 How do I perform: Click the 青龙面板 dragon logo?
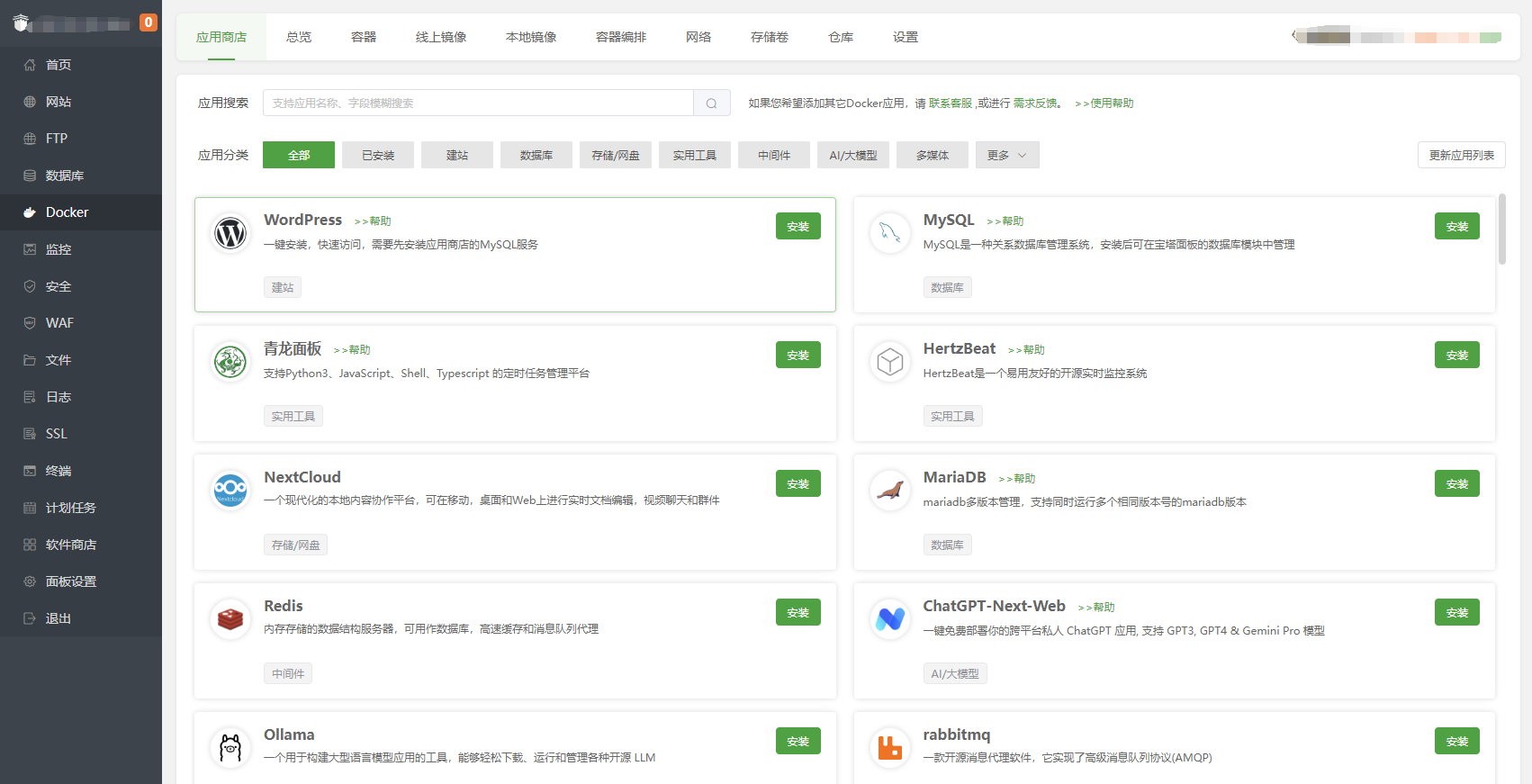click(x=230, y=363)
